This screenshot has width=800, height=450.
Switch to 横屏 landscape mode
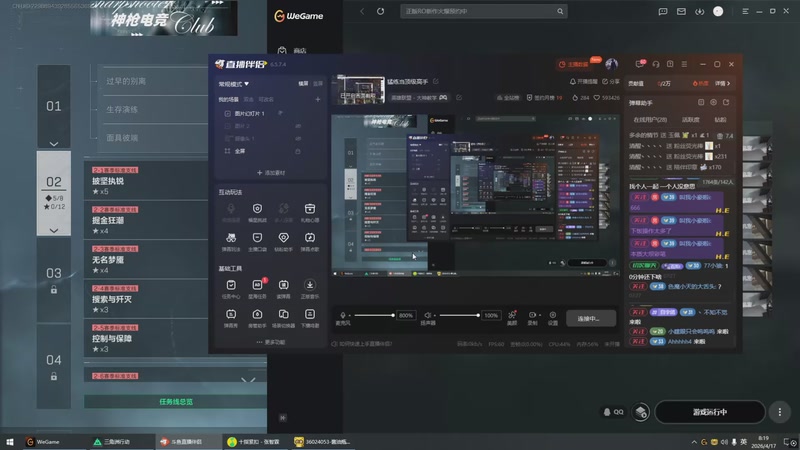pos(303,84)
